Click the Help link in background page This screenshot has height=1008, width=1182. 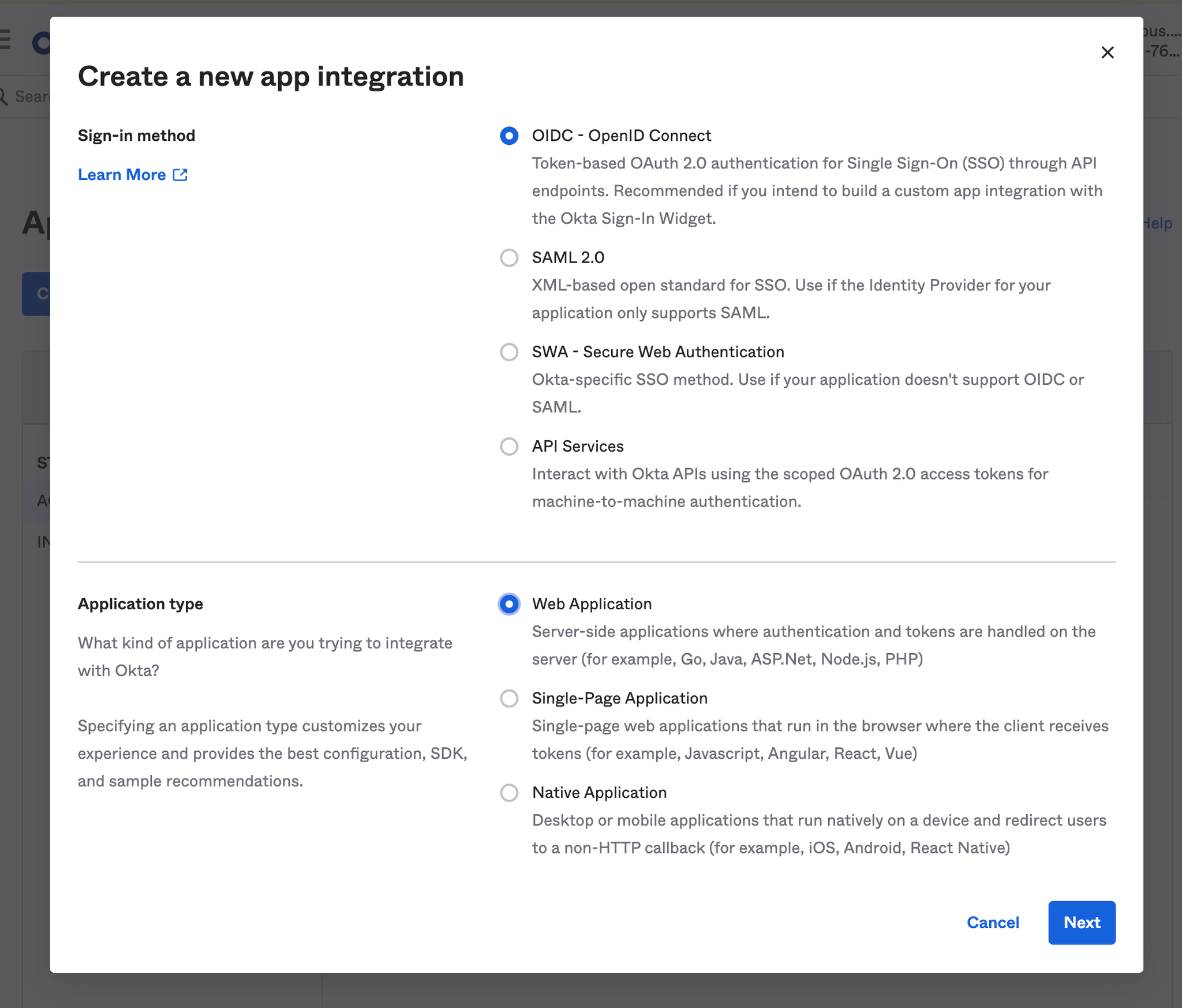point(1157,223)
